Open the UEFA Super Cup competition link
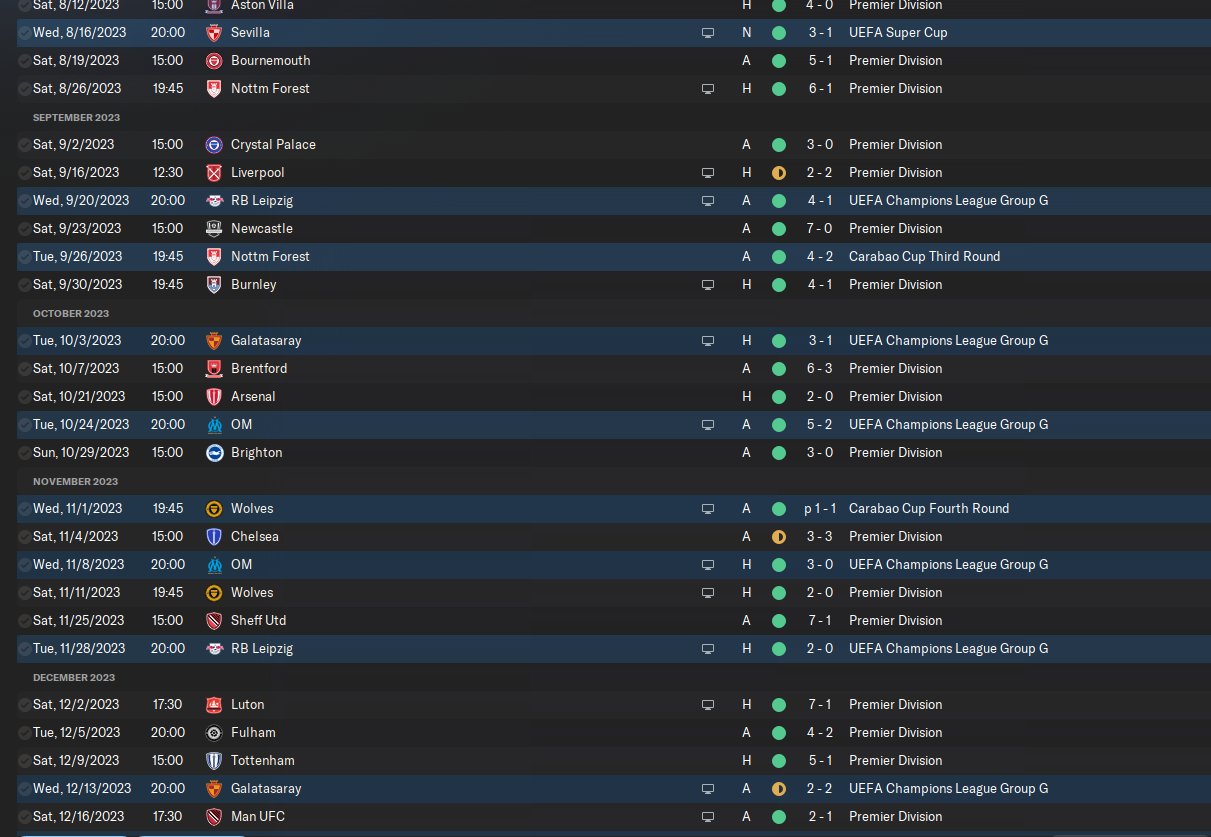Image resolution: width=1211 pixels, height=837 pixels. click(x=898, y=33)
